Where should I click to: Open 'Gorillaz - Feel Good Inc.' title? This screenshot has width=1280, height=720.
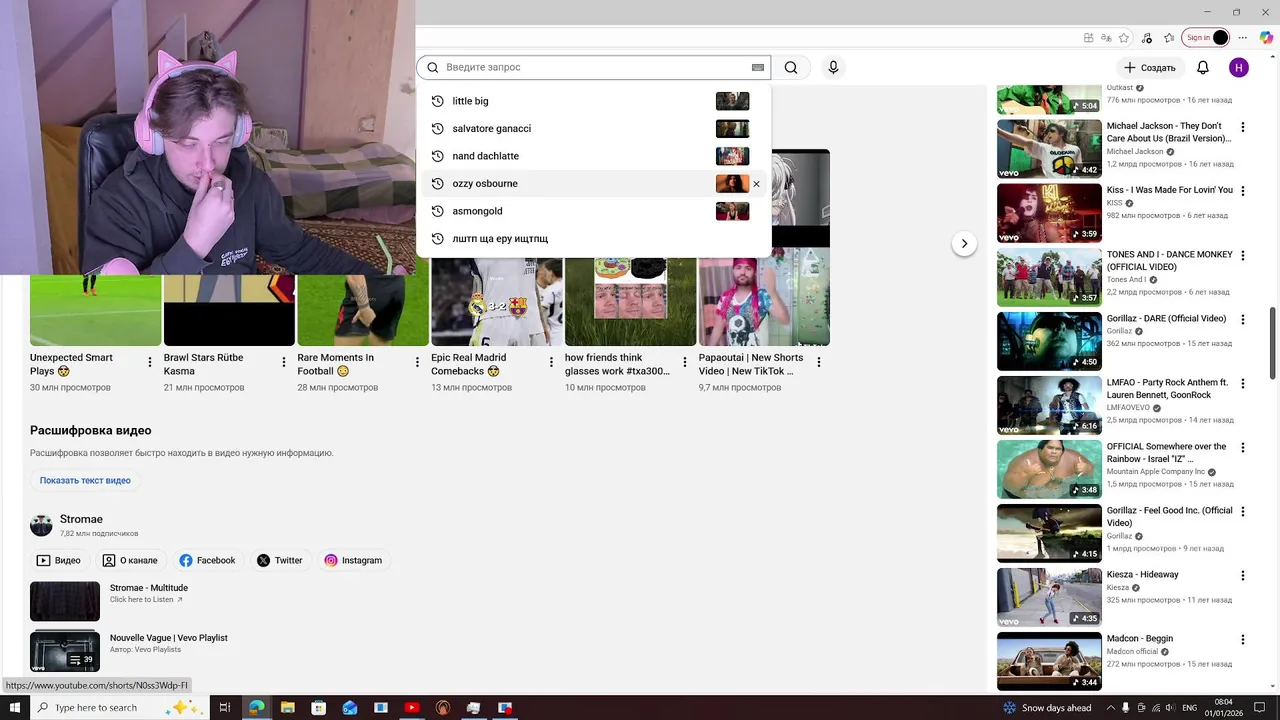click(1169, 516)
